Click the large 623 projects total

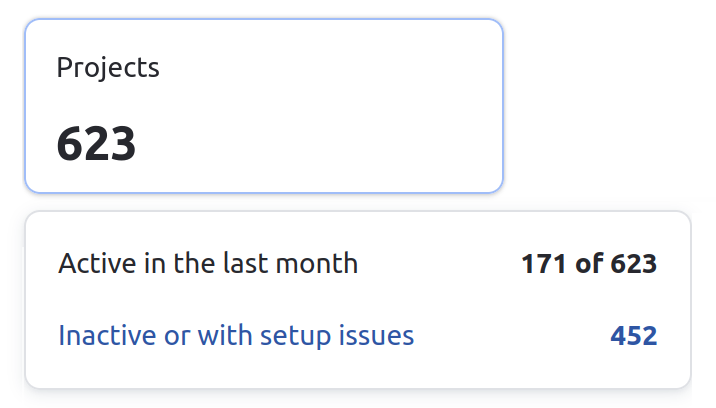(96, 144)
